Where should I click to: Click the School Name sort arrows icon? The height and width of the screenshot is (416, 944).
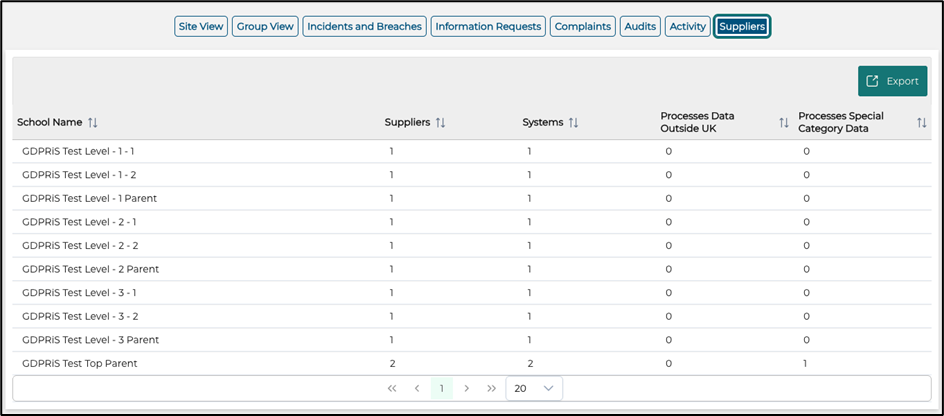(93, 122)
